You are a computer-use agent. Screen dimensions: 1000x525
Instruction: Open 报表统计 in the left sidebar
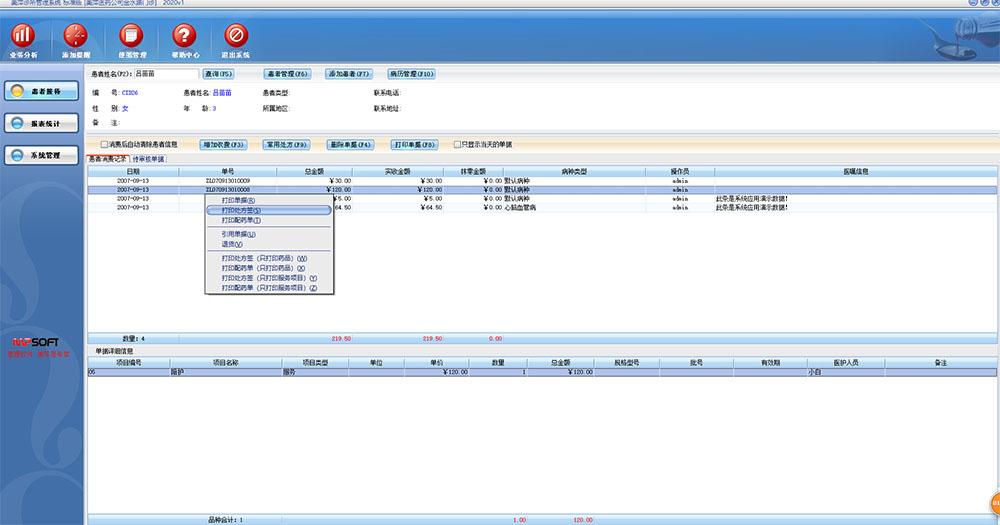39,124
